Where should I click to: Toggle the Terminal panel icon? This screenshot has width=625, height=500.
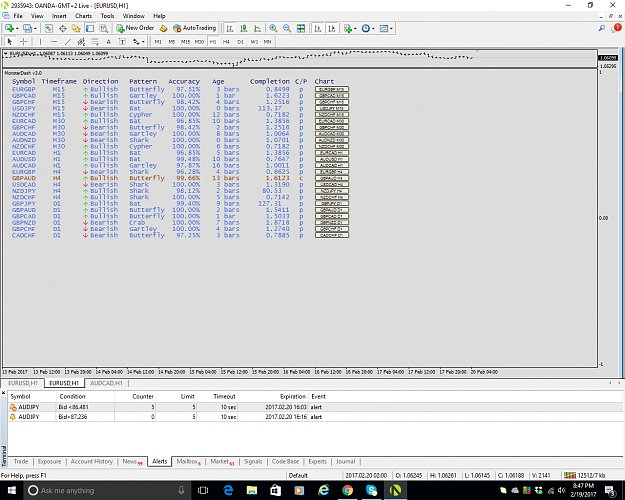(90, 28)
